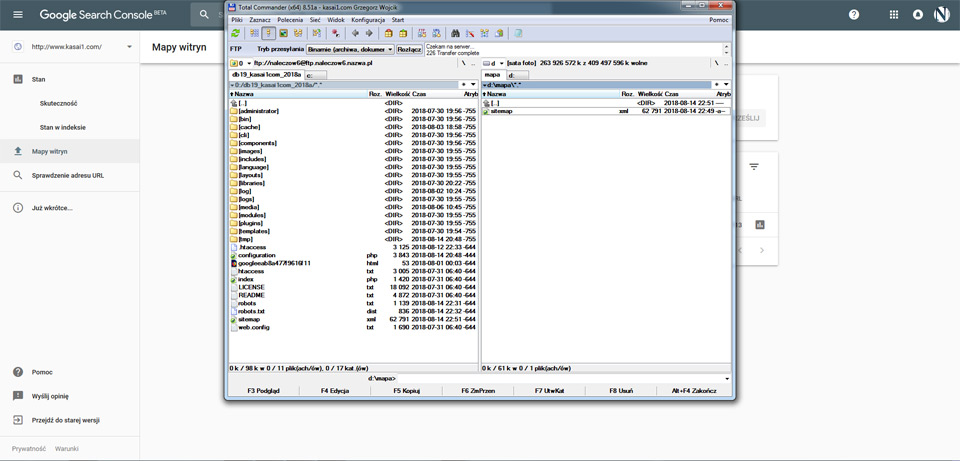Open the Google apps grid icon
The height and width of the screenshot is (461, 960).
click(x=894, y=15)
